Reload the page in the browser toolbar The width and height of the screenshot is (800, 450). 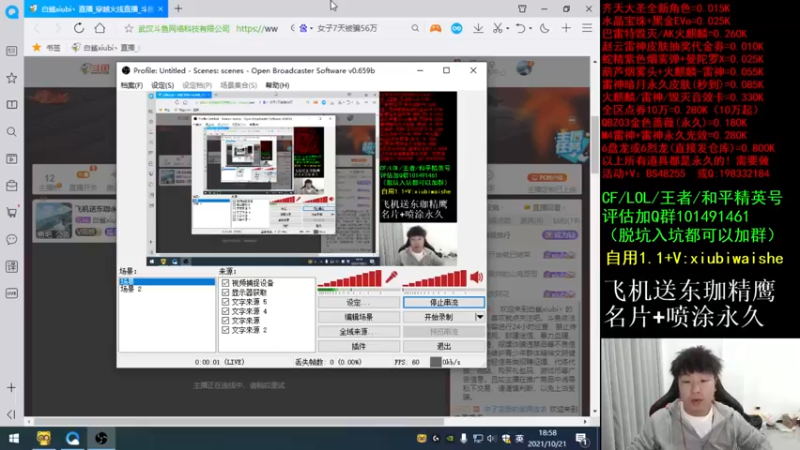[79, 28]
